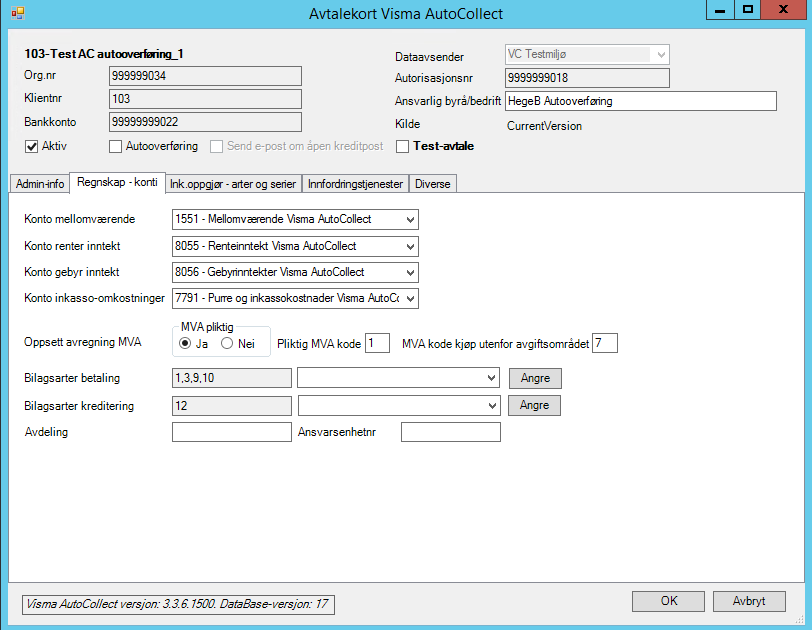Focus the Ansvarsenhetnr input field

click(x=451, y=432)
